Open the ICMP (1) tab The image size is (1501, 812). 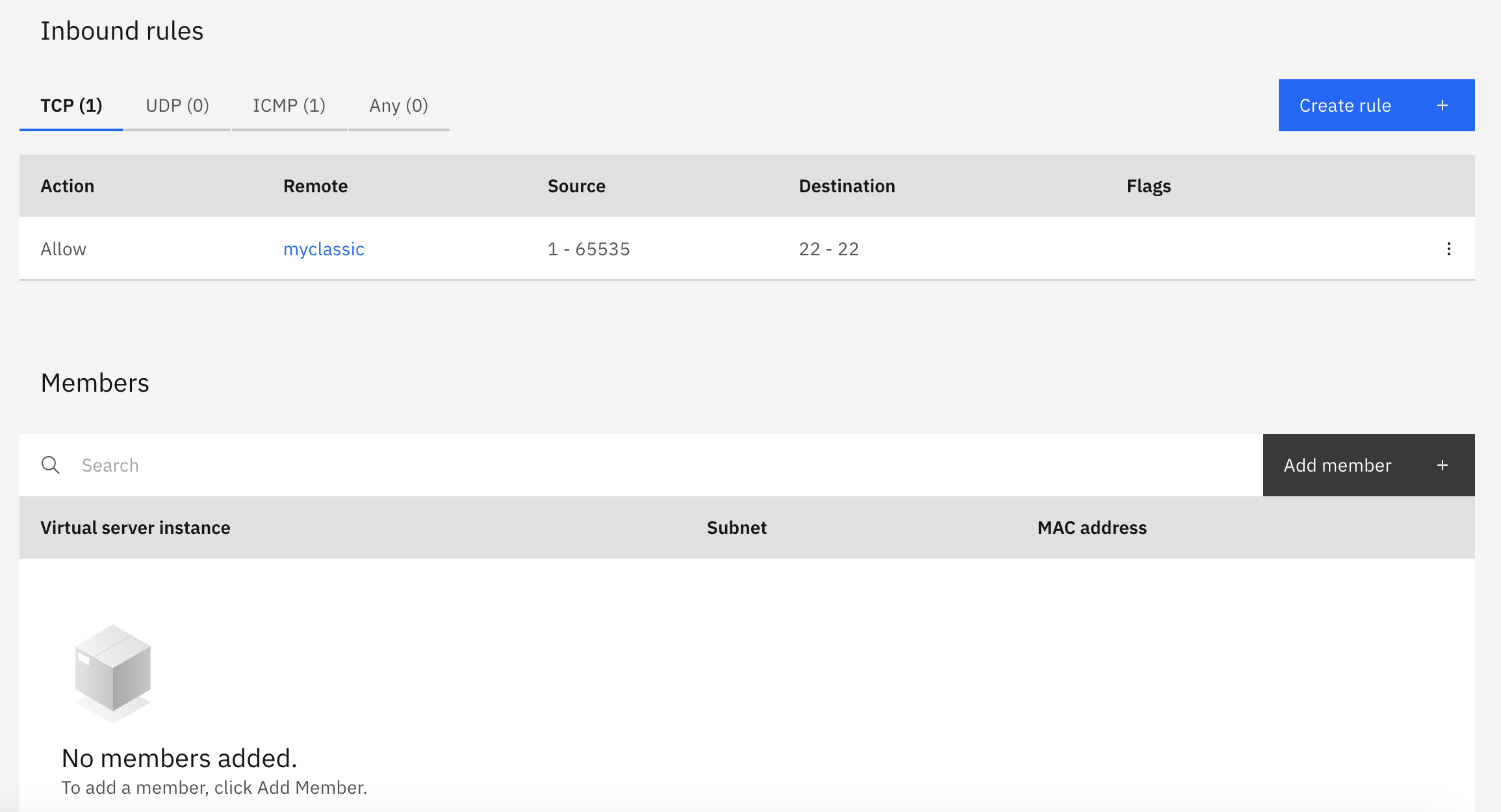[x=289, y=105]
